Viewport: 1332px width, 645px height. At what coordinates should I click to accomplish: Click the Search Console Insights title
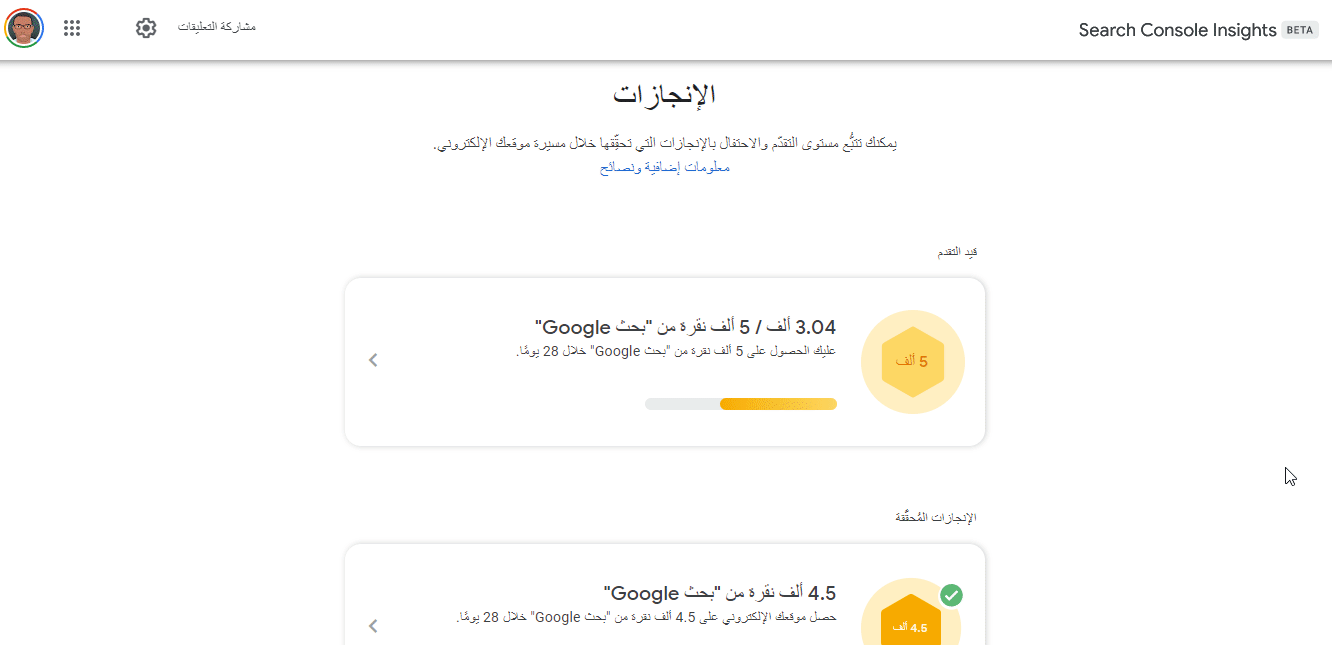coord(1177,30)
